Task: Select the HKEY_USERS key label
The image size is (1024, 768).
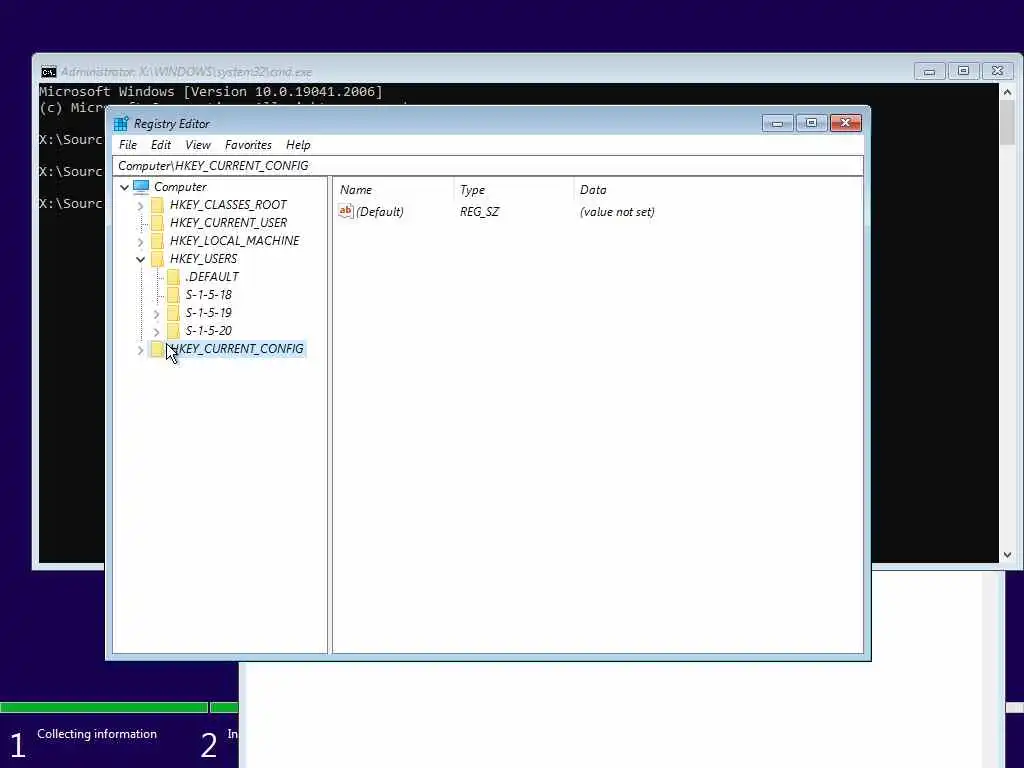Action: point(203,259)
